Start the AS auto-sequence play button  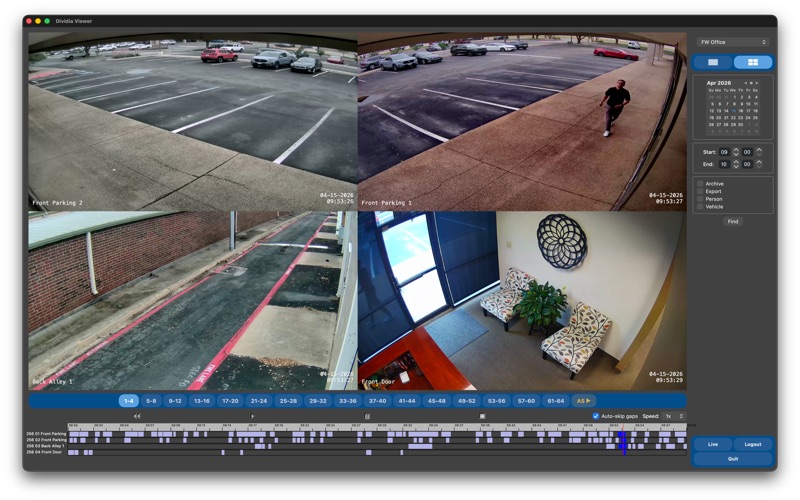click(x=583, y=401)
